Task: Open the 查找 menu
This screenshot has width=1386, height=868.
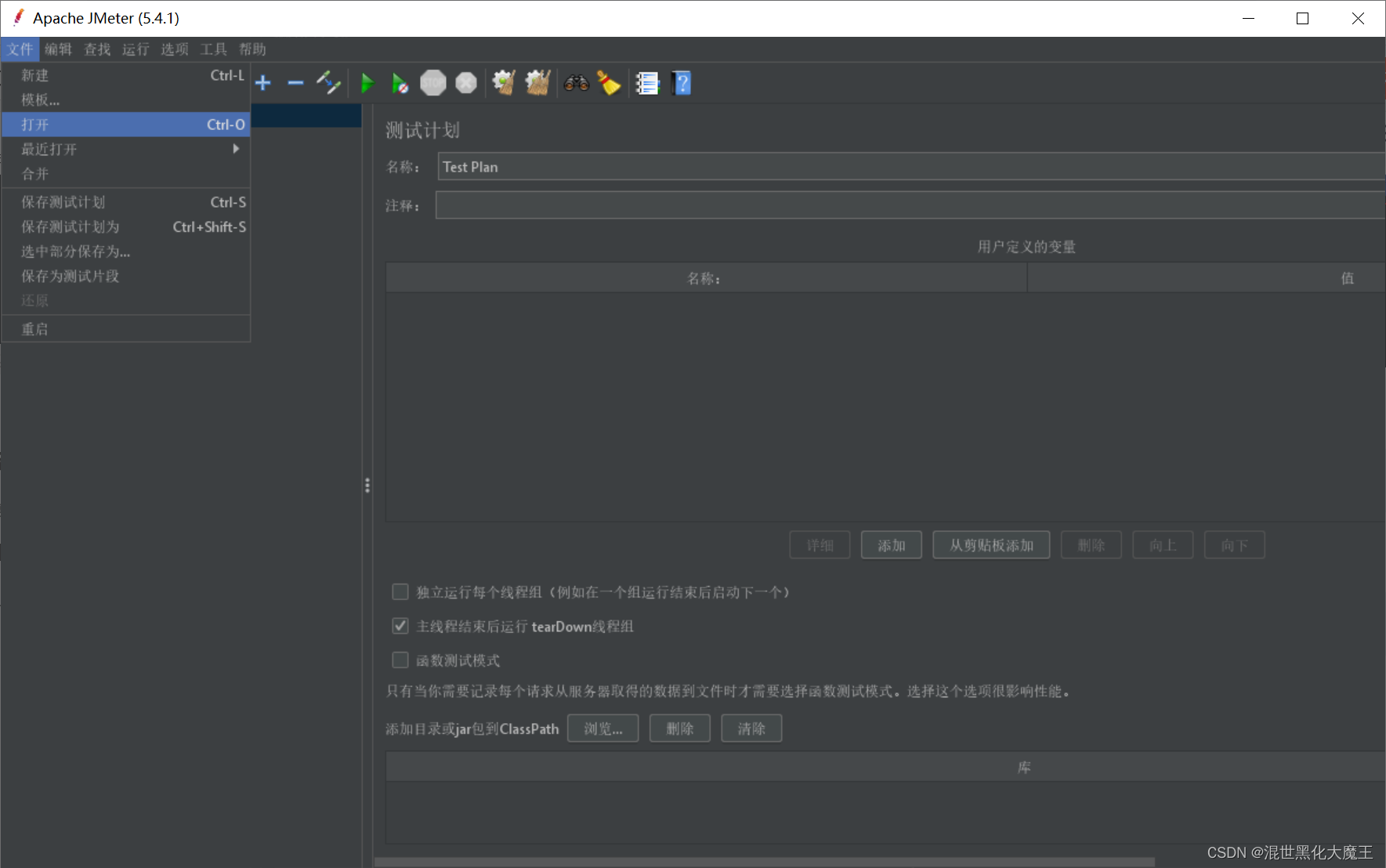Action: [97, 49]
